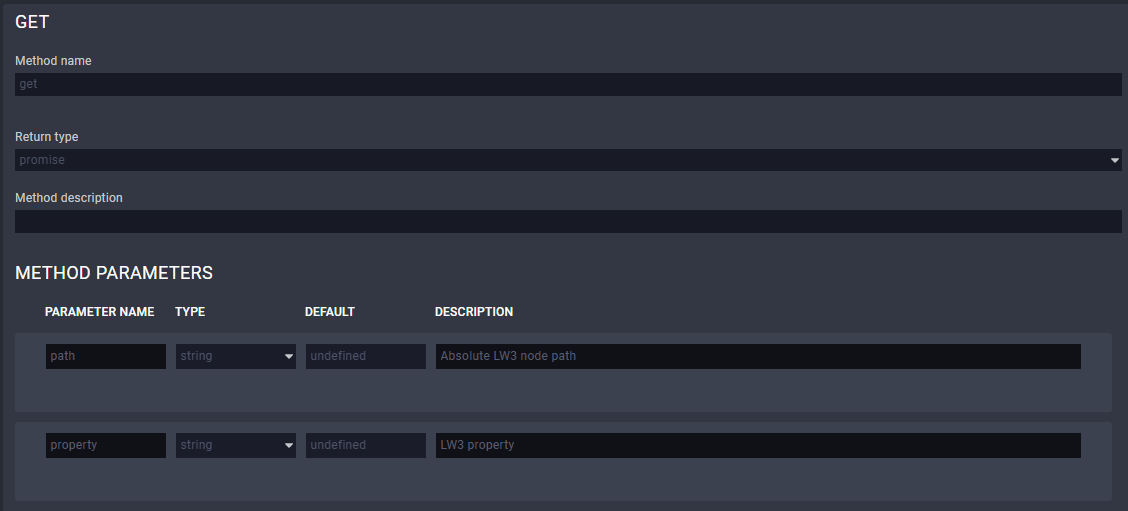This screenshot has width=1128, height=511.
Task: Edit the 'Absolute LW3 node path' description
Action: pos(757,356)
